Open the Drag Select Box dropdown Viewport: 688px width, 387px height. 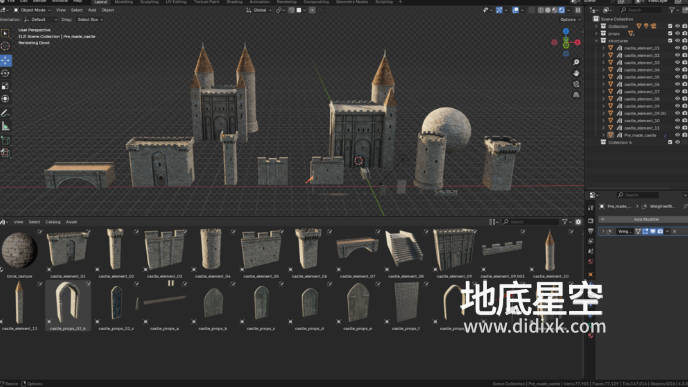pyautogui.click(x=89, y=20)
